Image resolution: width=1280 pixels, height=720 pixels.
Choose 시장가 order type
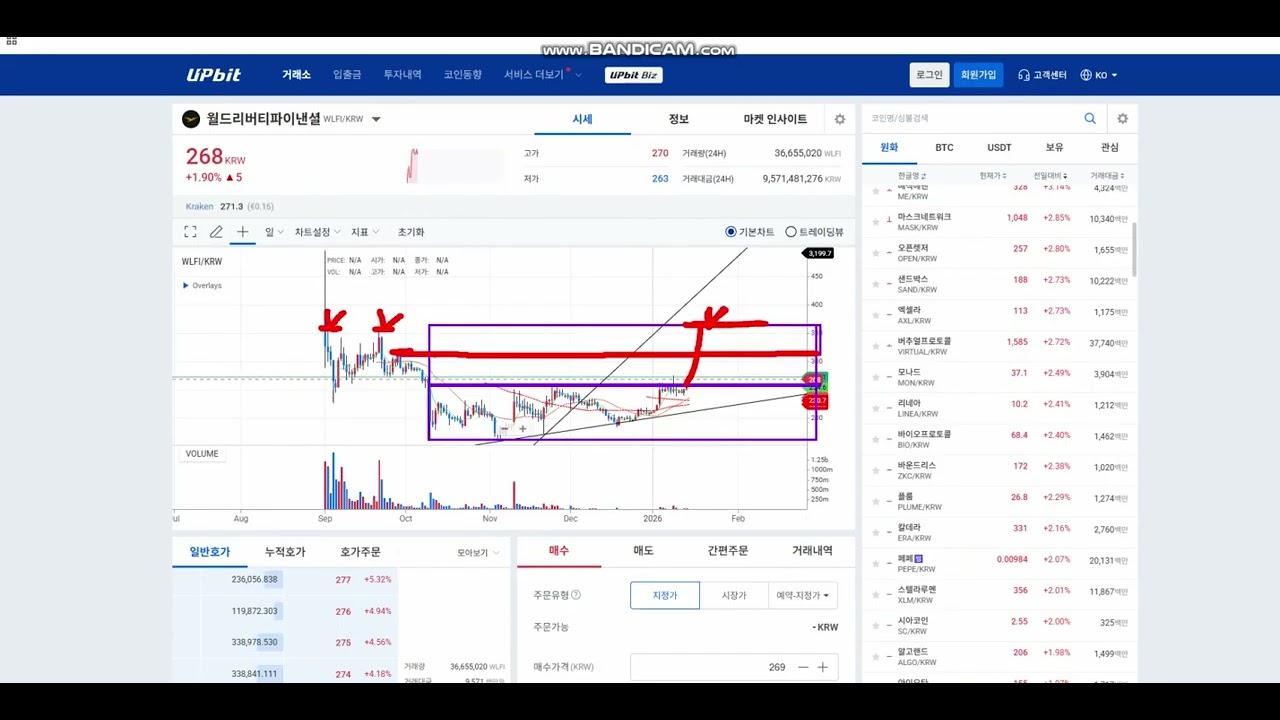[x=734, y=595]
